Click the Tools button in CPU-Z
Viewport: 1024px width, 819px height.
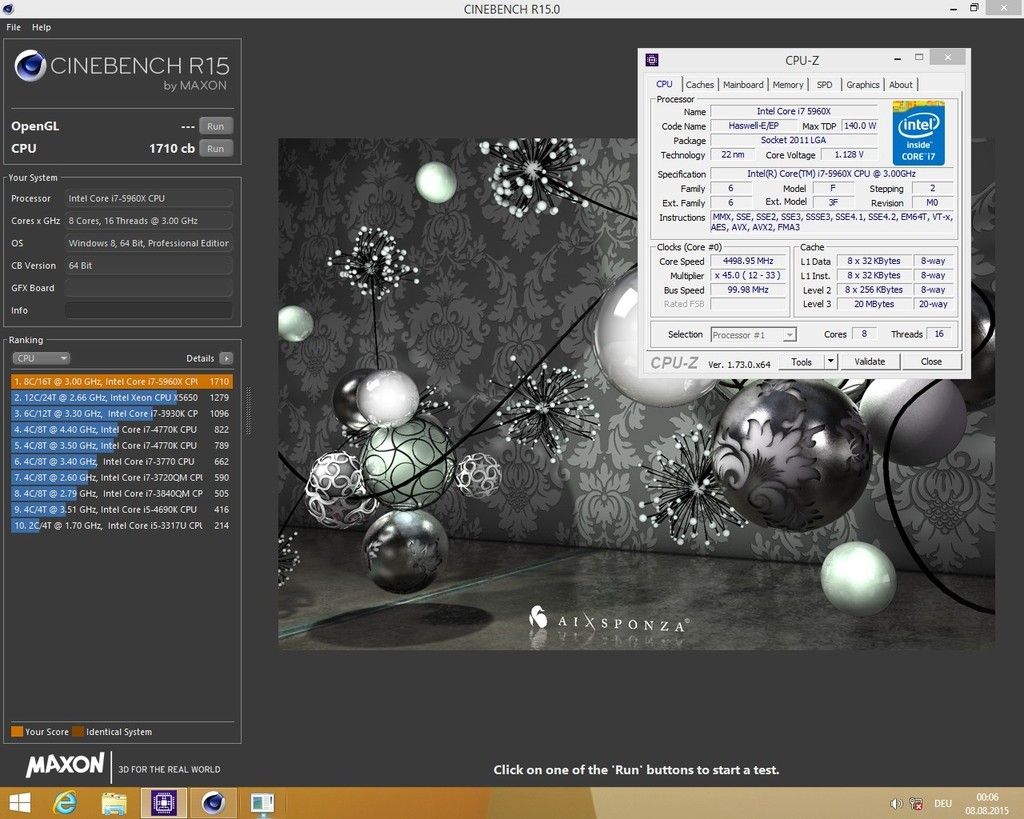click(801, 362)
